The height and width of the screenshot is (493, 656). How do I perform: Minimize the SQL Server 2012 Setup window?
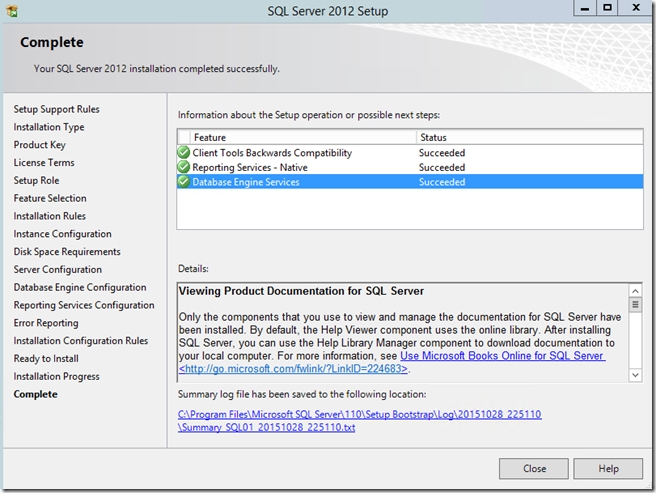point(585,8)
